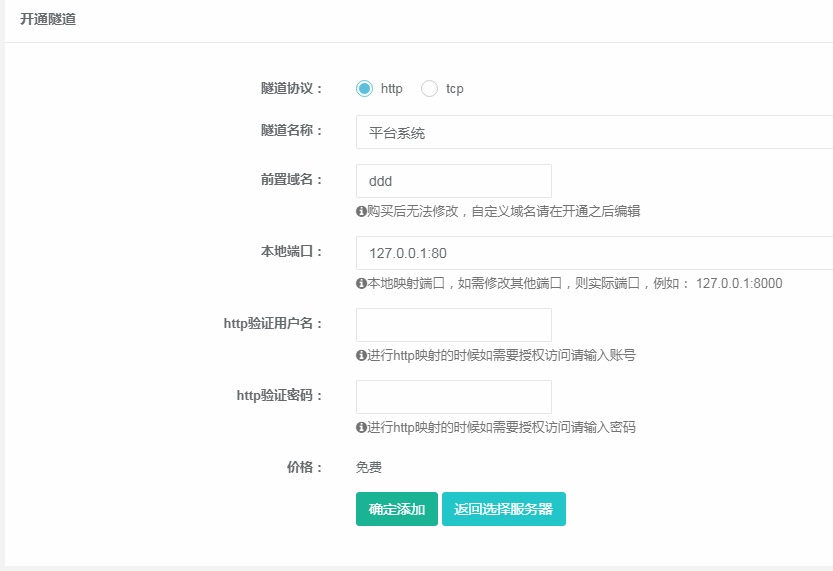833x571 pixels.
Task: Click info icon beside 购买后无法修改 hint
Action: 361,211
